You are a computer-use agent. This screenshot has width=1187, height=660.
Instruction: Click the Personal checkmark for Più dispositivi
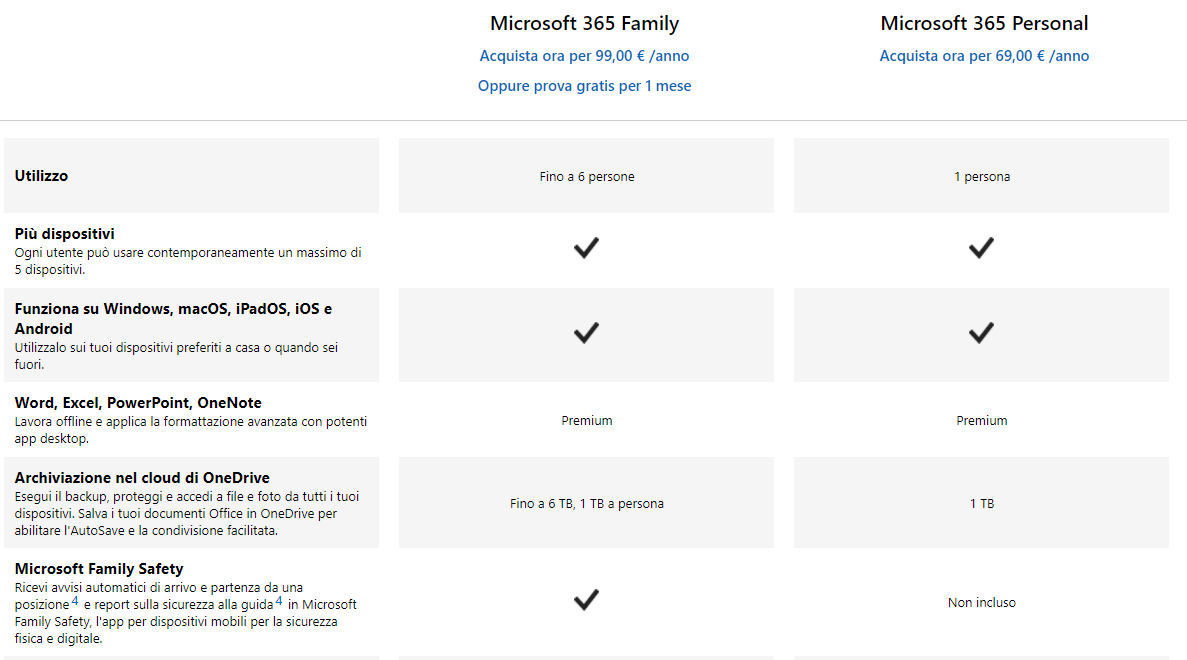(x=981, y=248)
